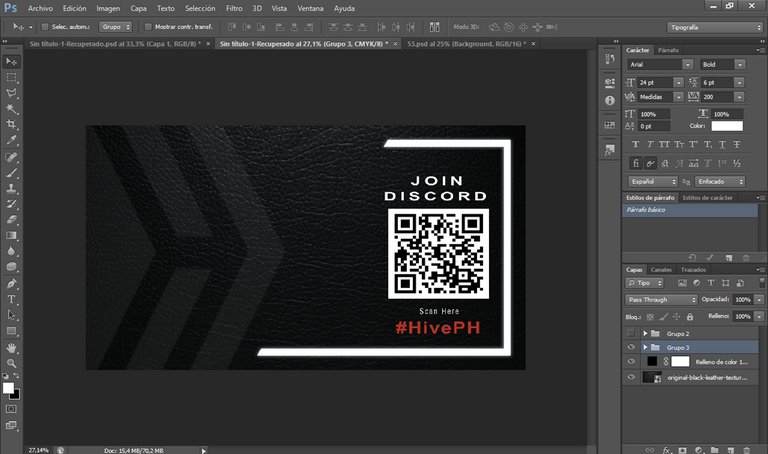Select the Crop tool

click(x=11, y=124)
